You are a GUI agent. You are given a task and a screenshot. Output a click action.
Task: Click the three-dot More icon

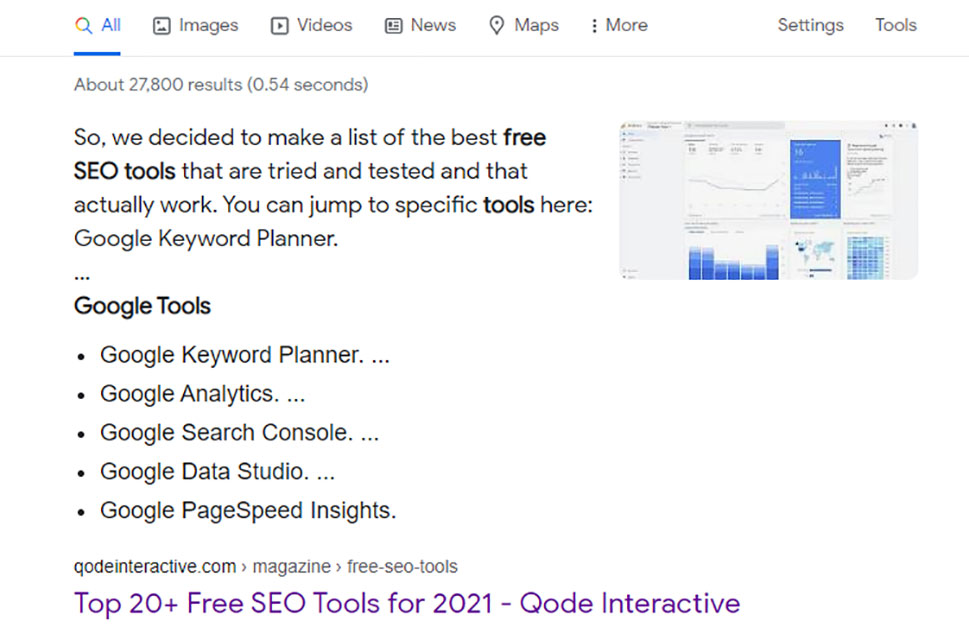pos(594,26)
